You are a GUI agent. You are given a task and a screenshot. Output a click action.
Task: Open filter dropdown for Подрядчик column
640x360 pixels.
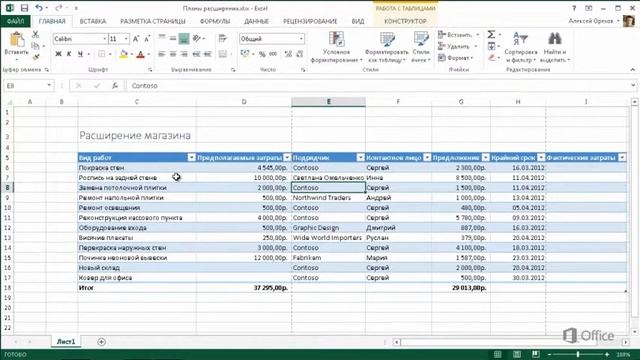360,158
